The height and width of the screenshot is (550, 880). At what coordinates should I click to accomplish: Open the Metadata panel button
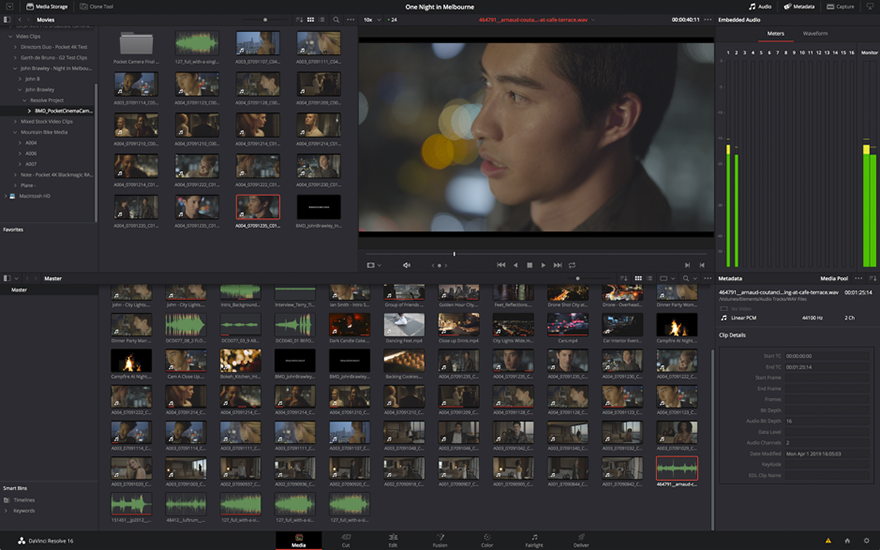799,6
